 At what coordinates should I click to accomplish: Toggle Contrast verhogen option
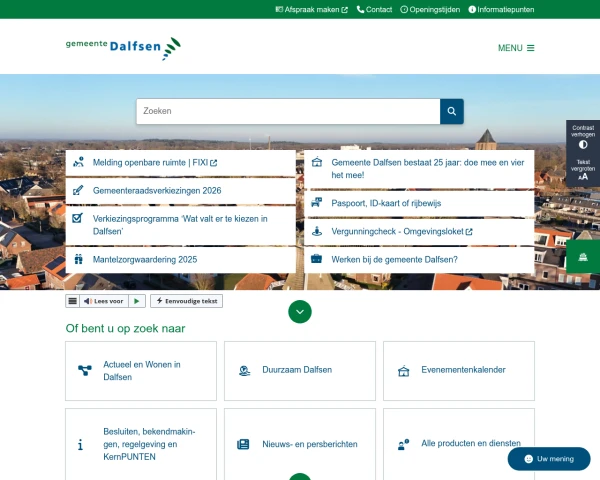click(583, 137)
